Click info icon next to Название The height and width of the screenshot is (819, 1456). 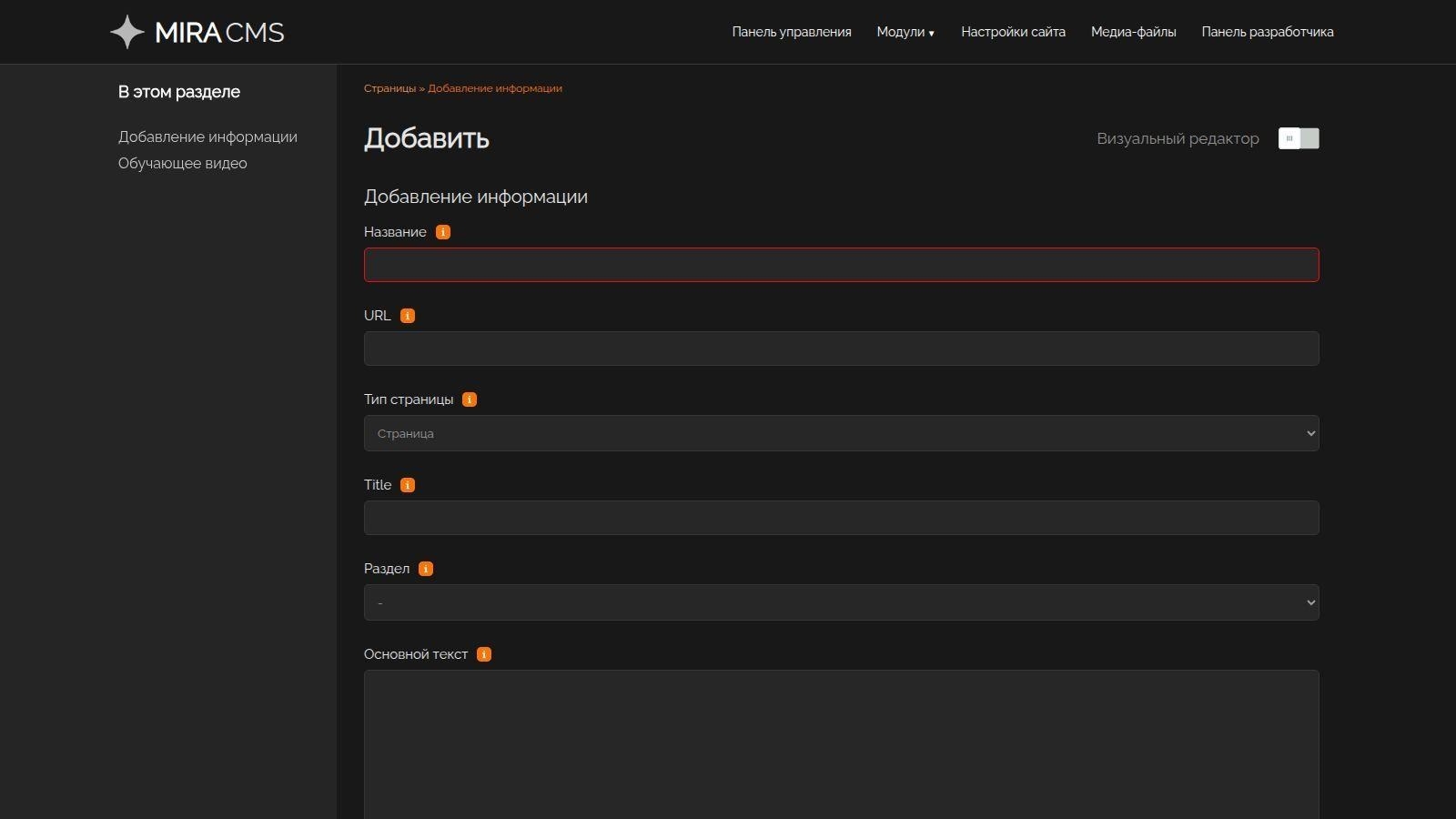443,232
